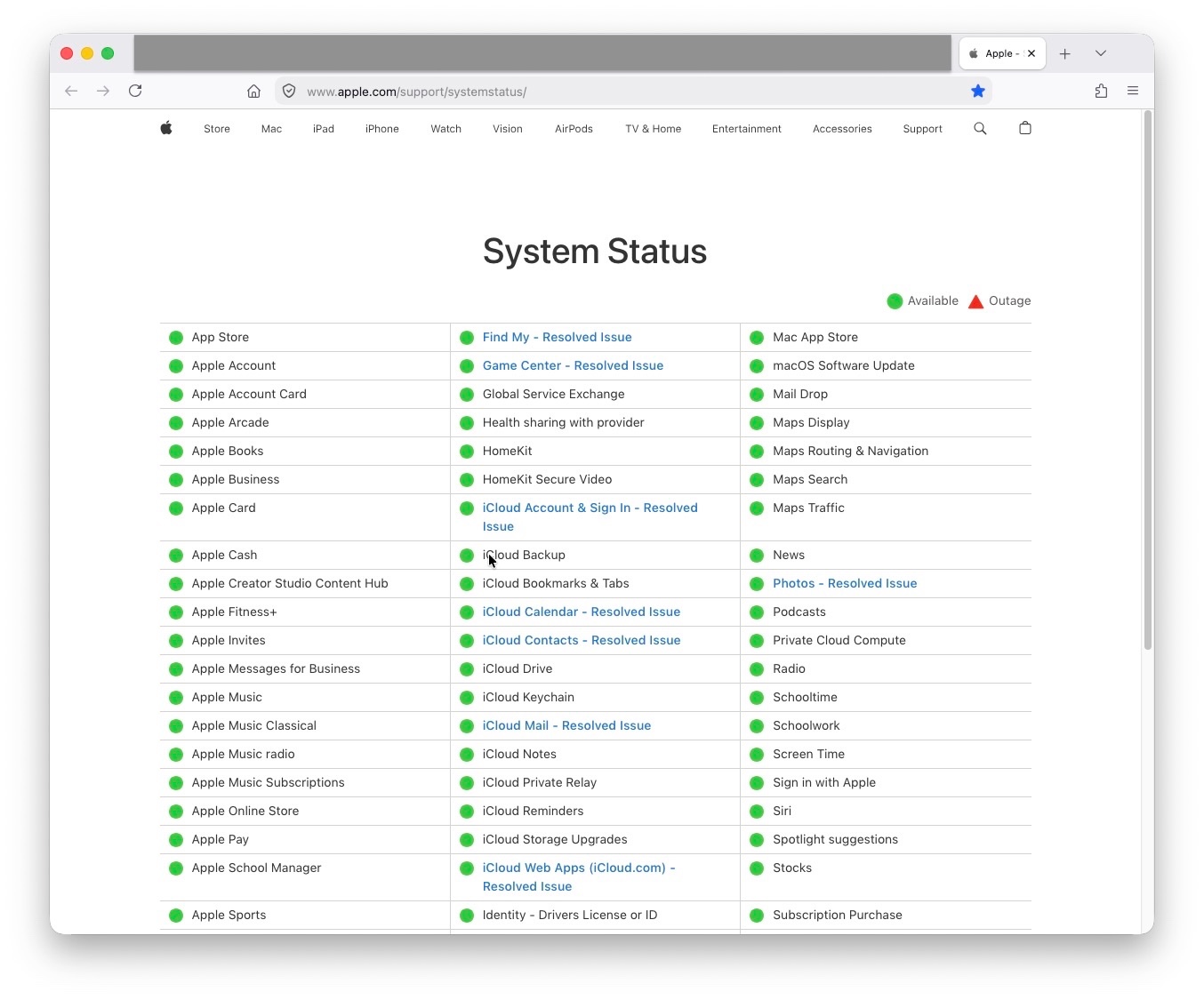Open the Store menu item
This screenshot has height=1000, width=1204.
coord(217,129)
